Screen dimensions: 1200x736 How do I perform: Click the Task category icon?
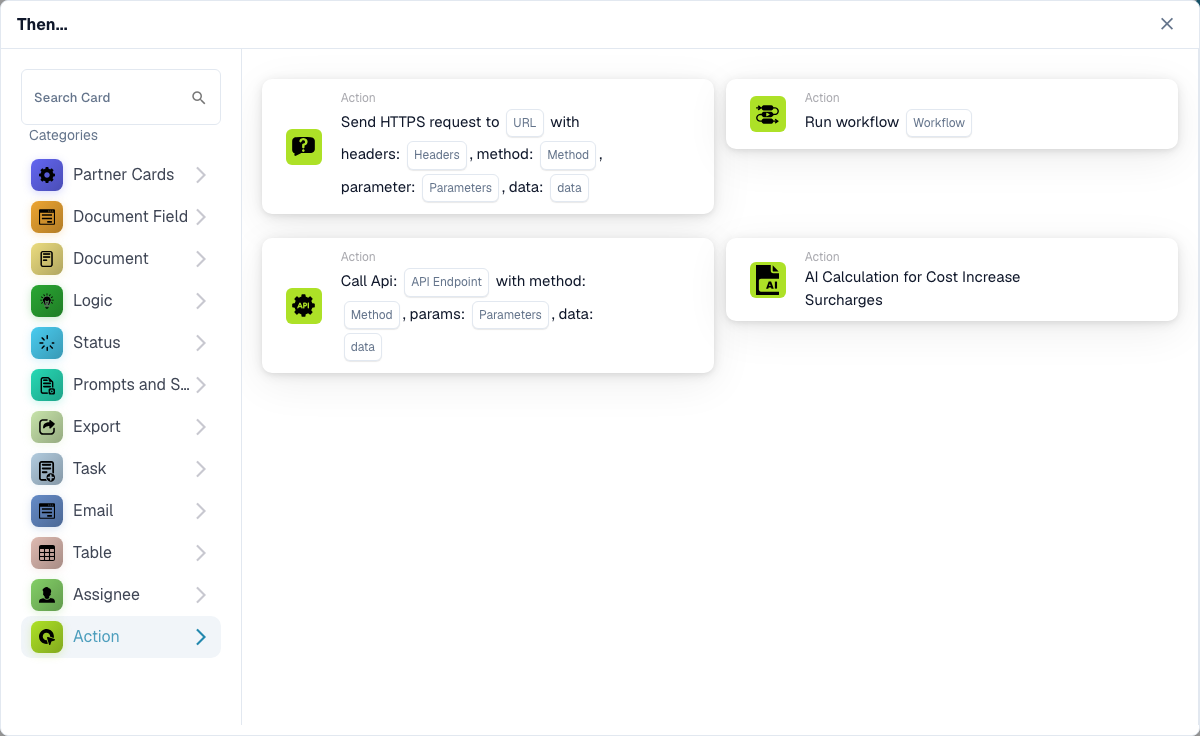tap(47, 469)
